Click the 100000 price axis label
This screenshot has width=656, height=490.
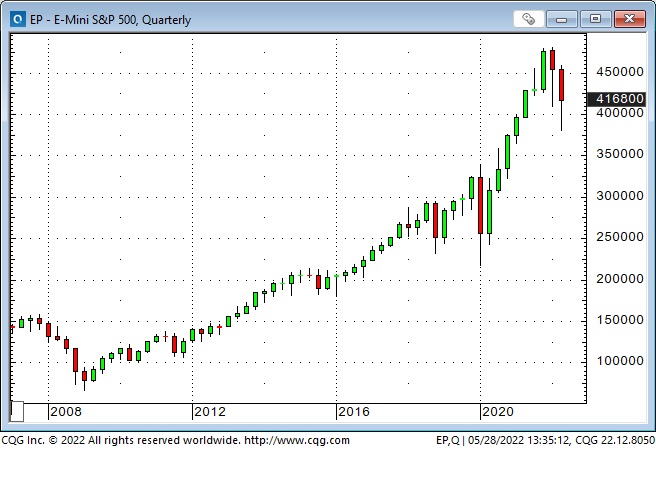pyautogui.click(x=620, y=361)
